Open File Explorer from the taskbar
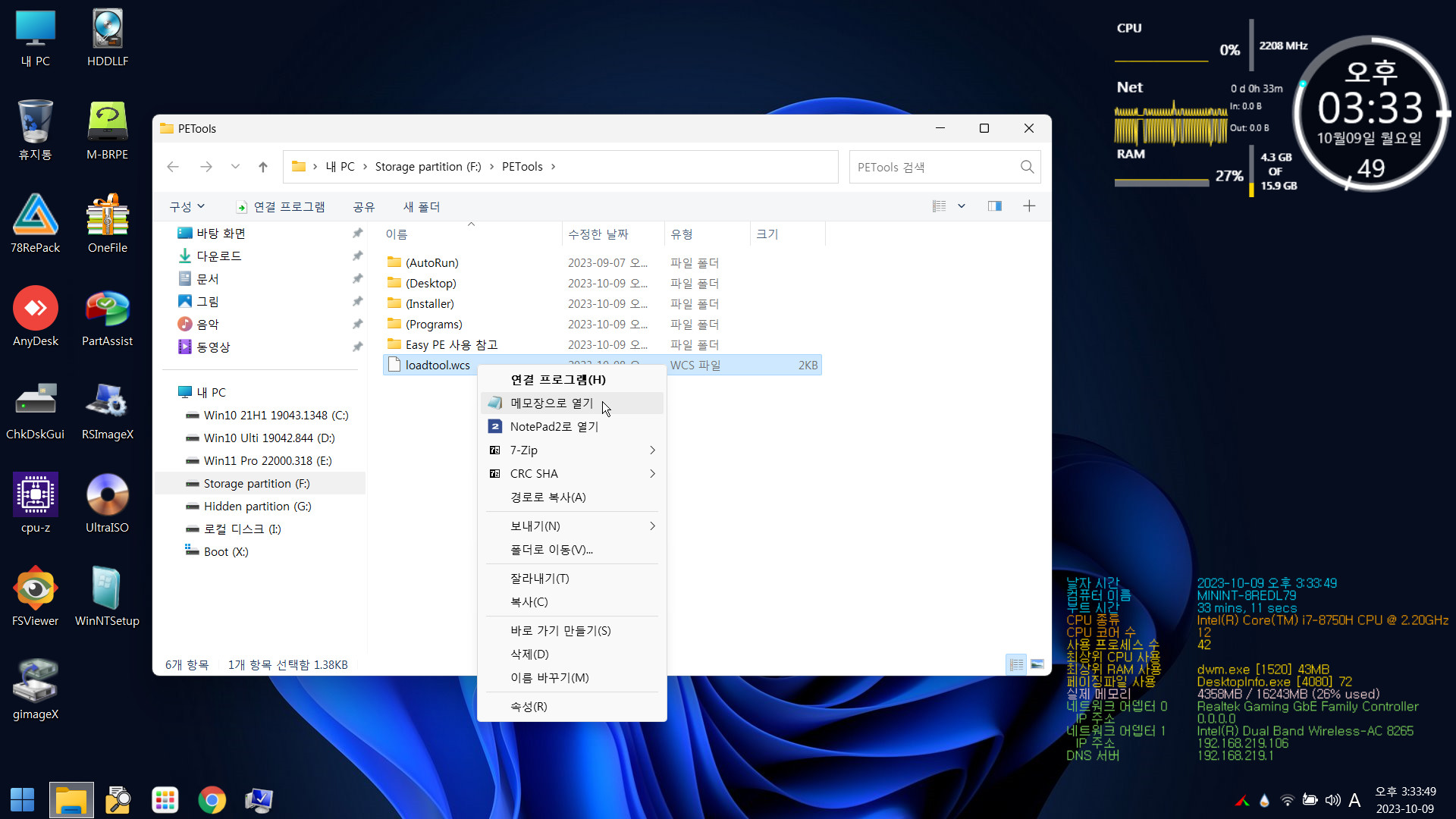 (71, 800)
